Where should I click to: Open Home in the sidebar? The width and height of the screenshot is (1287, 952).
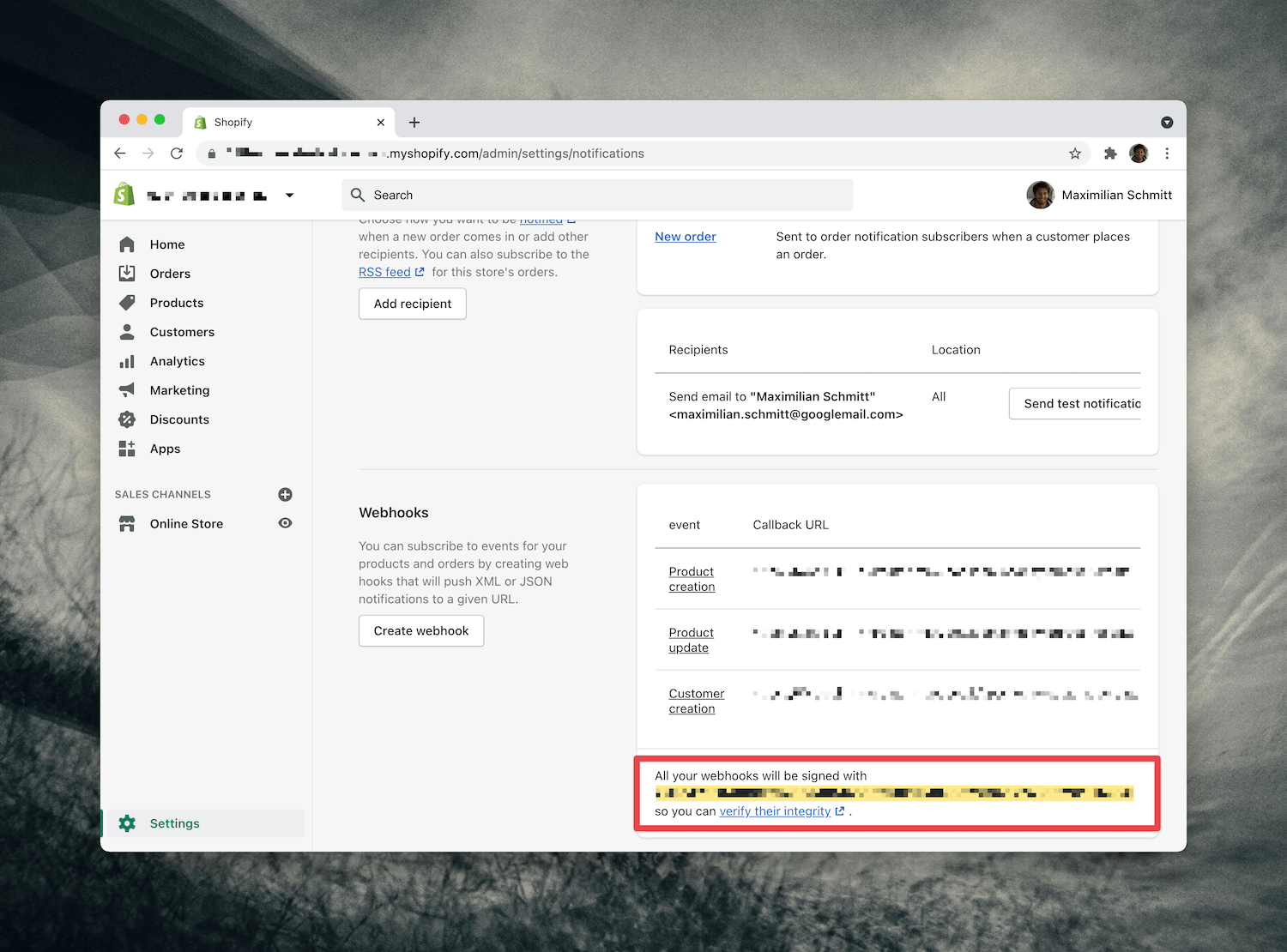point(167,244)
